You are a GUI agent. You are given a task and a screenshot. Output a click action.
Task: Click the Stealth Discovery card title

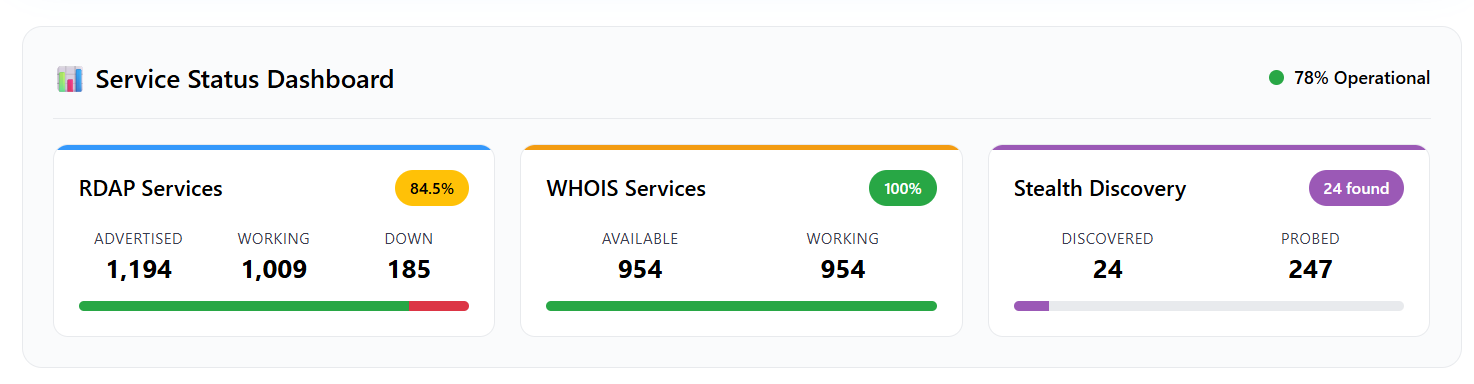pyautogui.click(x=1100, y=188)
